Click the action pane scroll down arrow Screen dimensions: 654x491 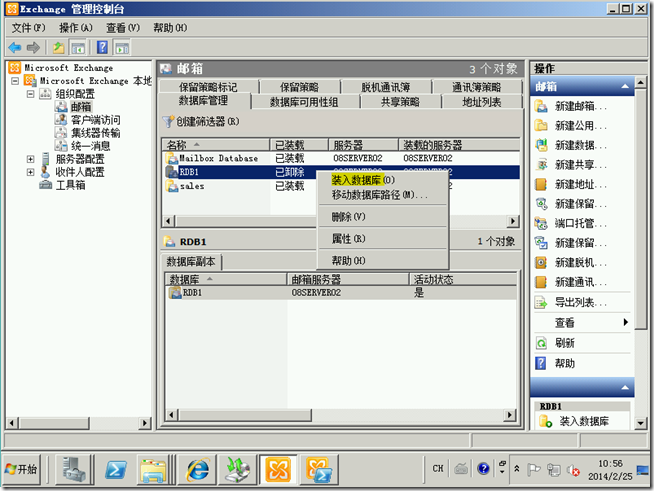(641, 423)
